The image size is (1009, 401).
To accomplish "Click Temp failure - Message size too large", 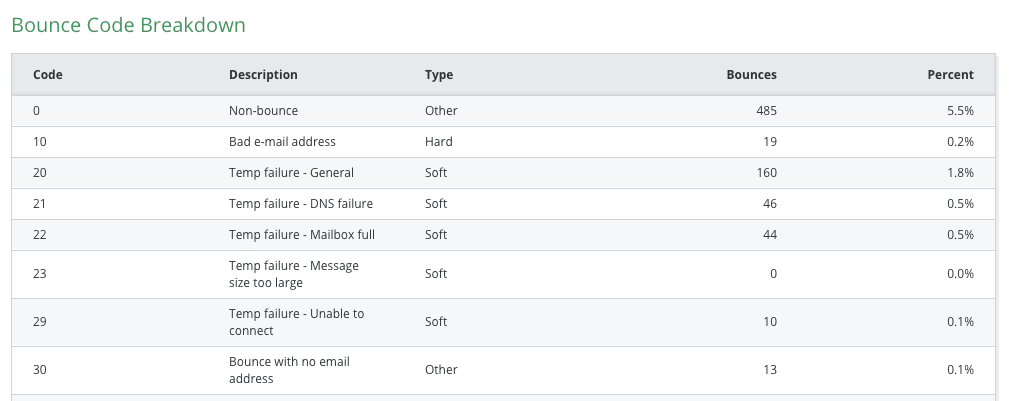I will [x=293, y=274].
